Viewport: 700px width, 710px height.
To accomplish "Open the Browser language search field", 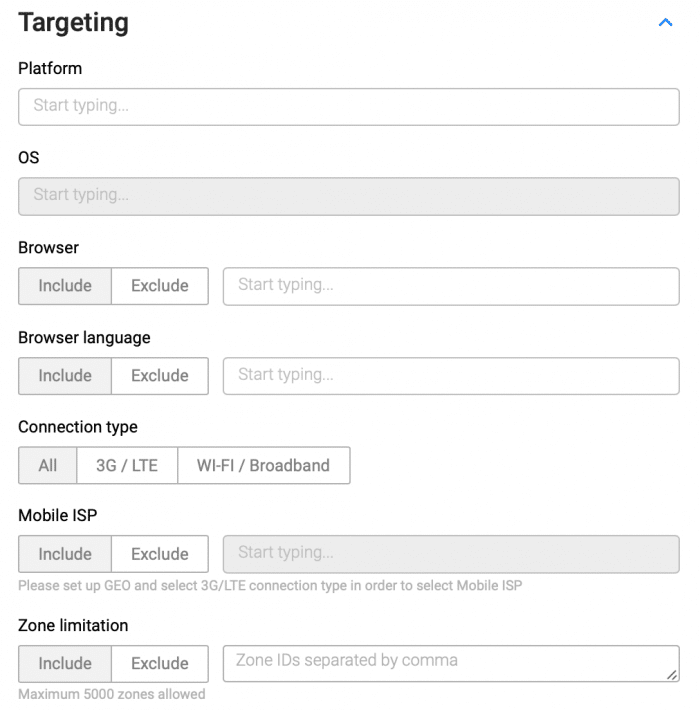I will click(450, 376).
